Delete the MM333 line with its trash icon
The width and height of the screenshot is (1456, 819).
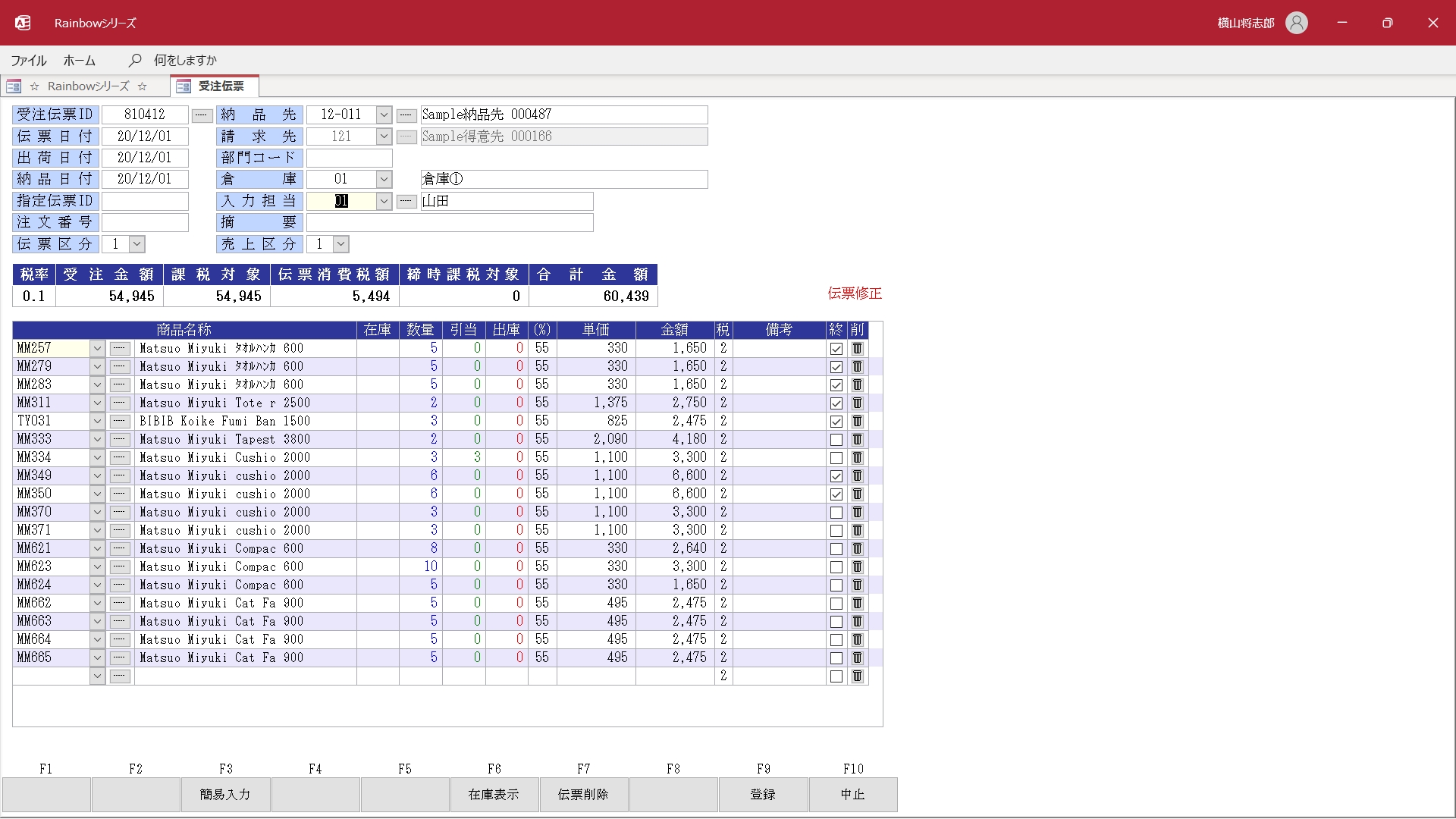(857, 440)
